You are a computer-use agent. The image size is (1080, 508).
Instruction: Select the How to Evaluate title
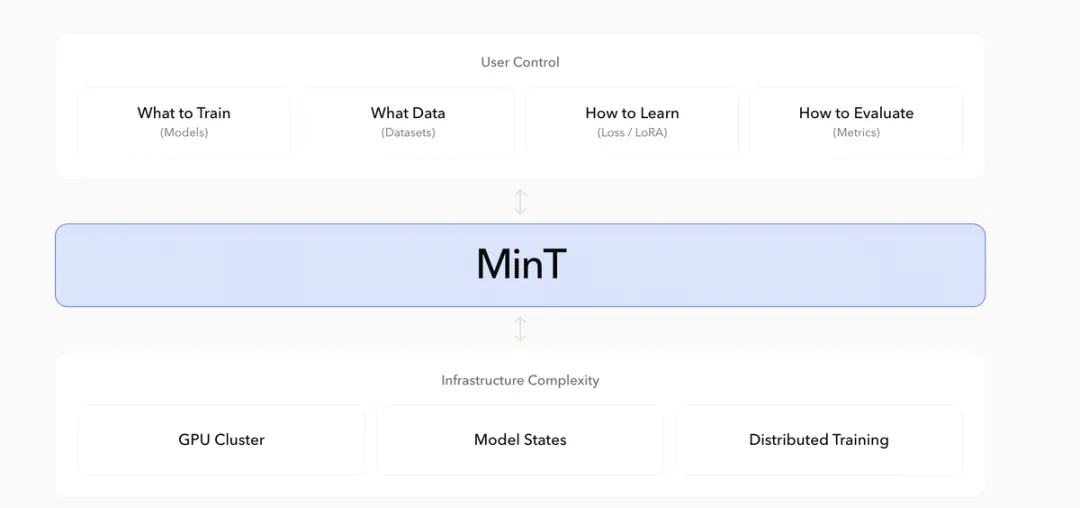856,113
